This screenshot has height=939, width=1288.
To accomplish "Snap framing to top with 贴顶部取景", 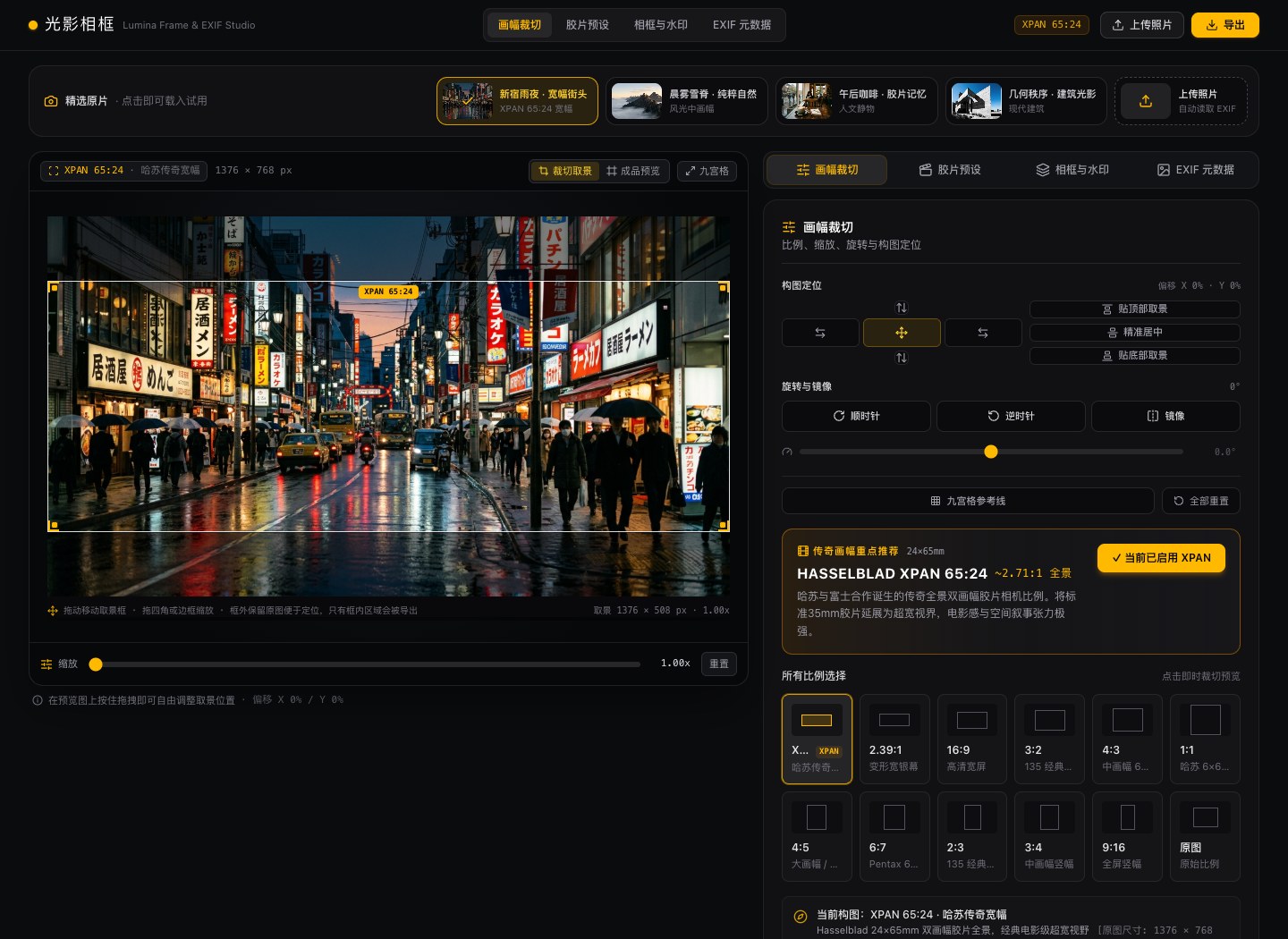I will coord(1135,309).
